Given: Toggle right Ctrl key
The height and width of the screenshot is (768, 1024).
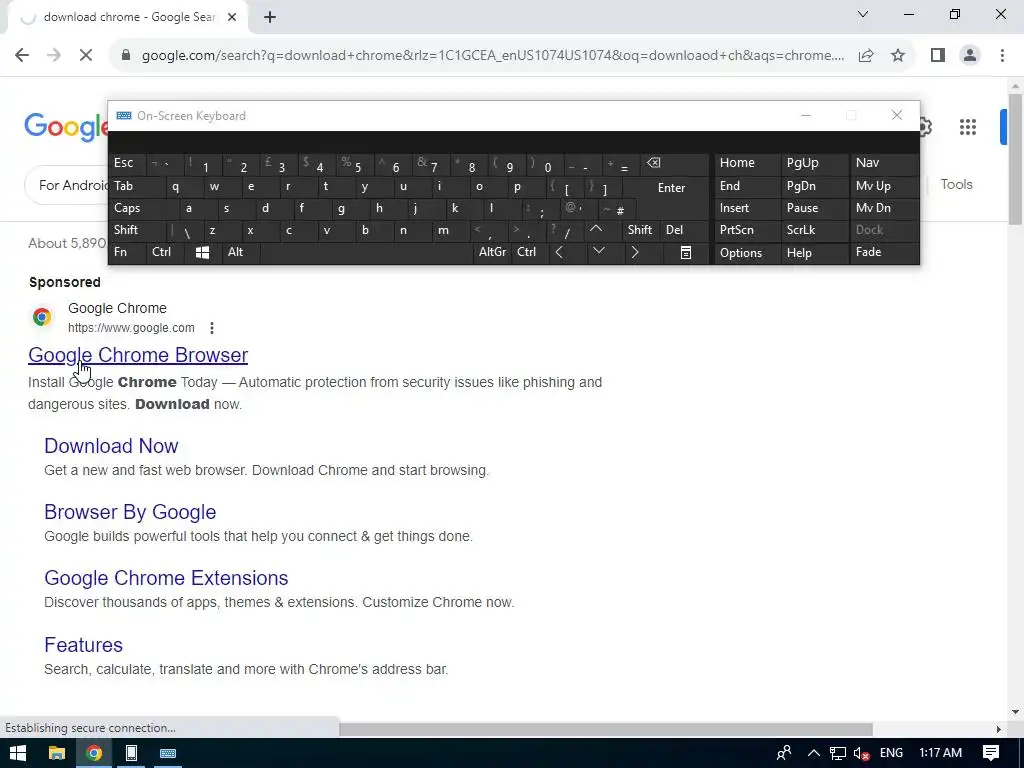Looking at the screenshot, I should (529, 252).
